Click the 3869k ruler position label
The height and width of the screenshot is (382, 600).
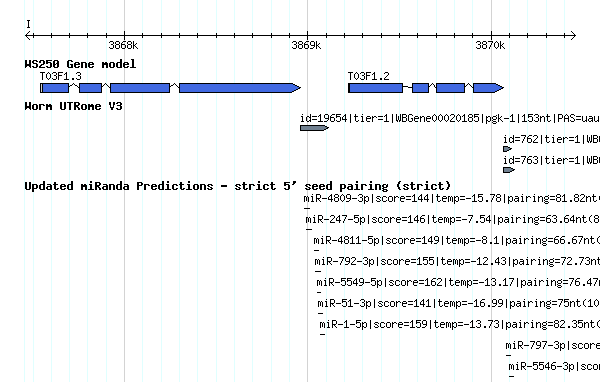(306, 46)
